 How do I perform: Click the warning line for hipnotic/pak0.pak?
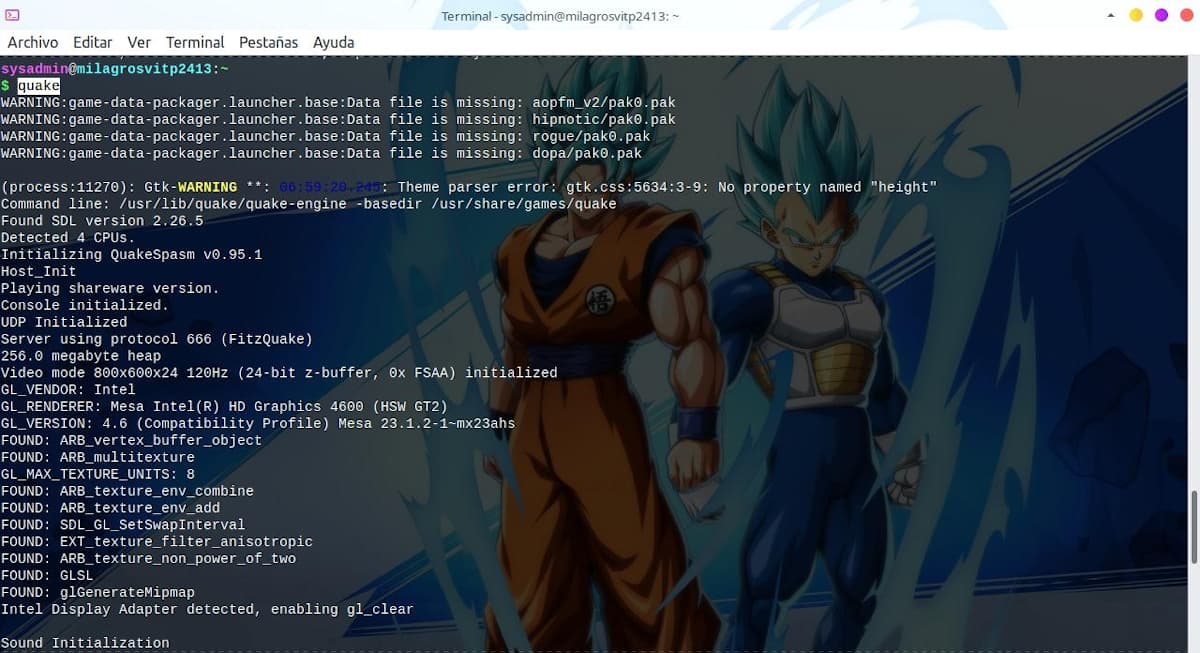click(x=338, y=120)
